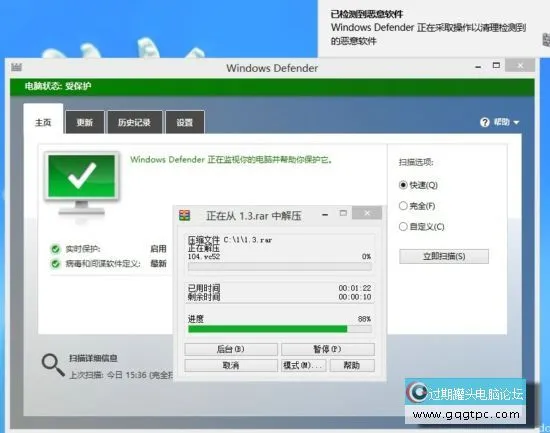Click the 扫描选项 label
The width and height of the screenshot is (550, 433).
(416, 162)
